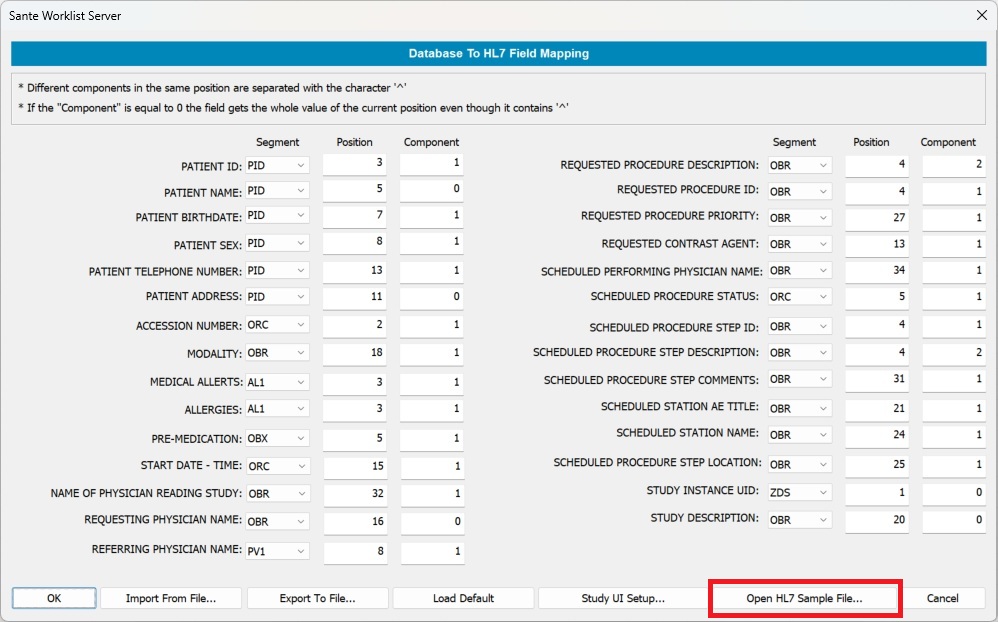Open Requested Procedure Description segment dropdown
Image resolution: width=998 pixels, height=622 pixels.
799,165
